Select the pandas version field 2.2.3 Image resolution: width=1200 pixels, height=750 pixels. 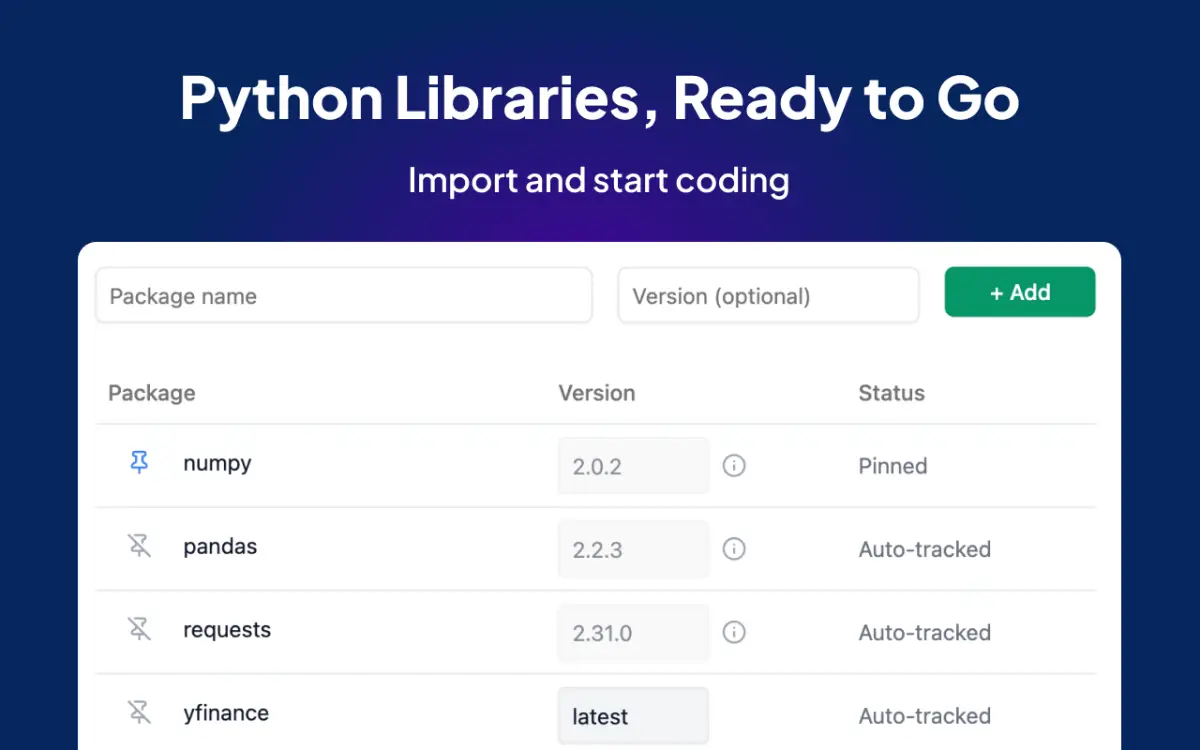pyautogui.click(x=634, y=549)
